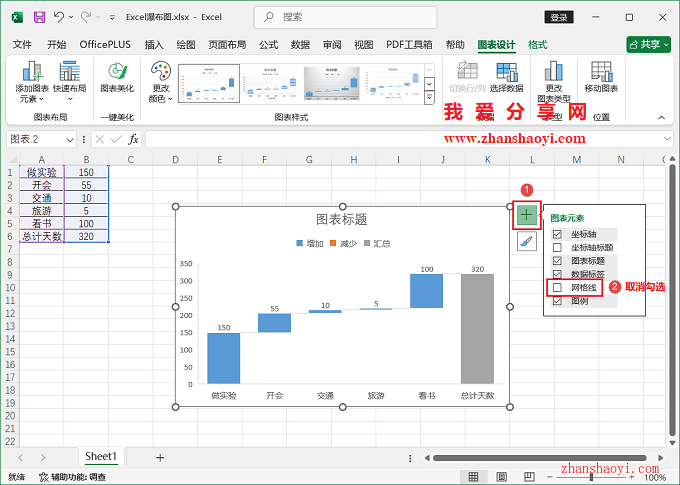
Task: Uncheck the 坐标轴 axes checkbox
Action: click(x=558, y=234)
